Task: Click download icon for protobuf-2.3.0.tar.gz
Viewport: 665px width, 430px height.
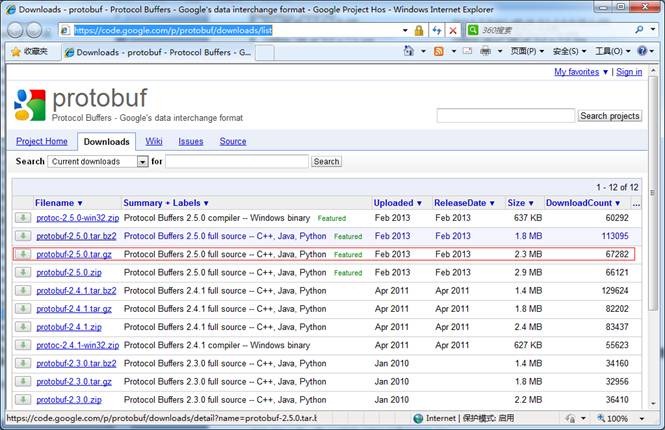Action: click(23, 382)
